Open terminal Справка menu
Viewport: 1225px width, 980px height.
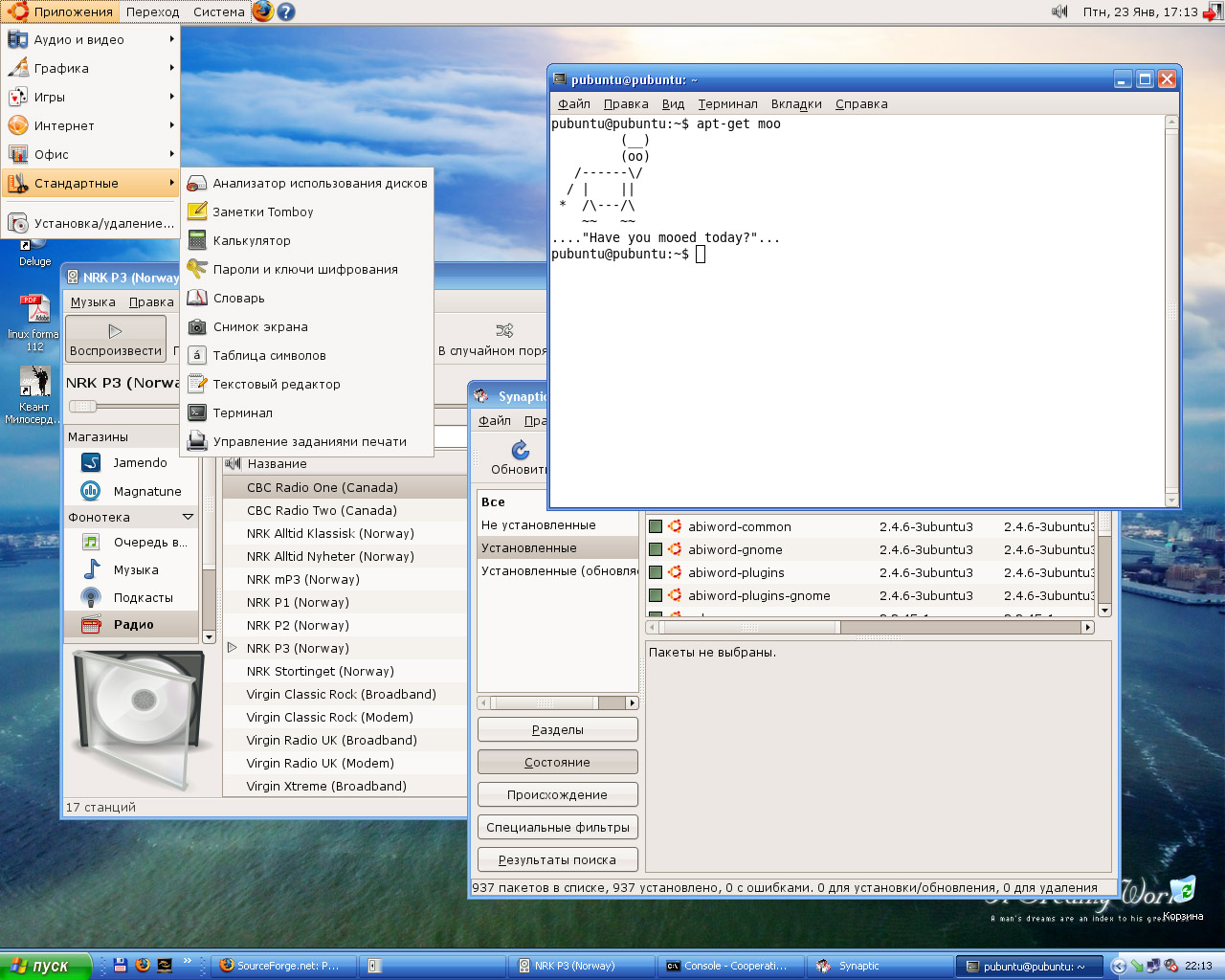point(861,103)
